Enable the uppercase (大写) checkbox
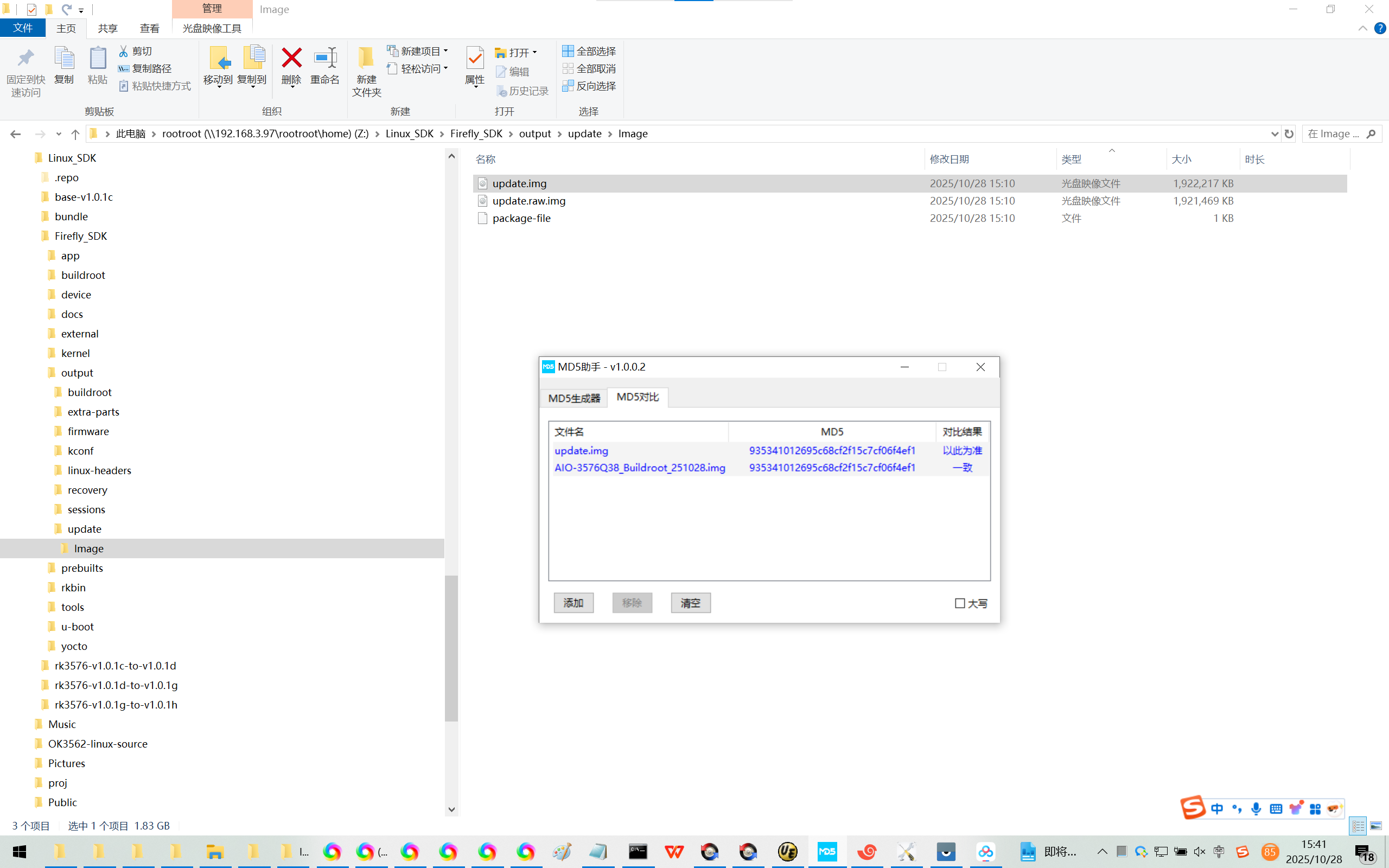1389x868 pixels. [960, 603]
